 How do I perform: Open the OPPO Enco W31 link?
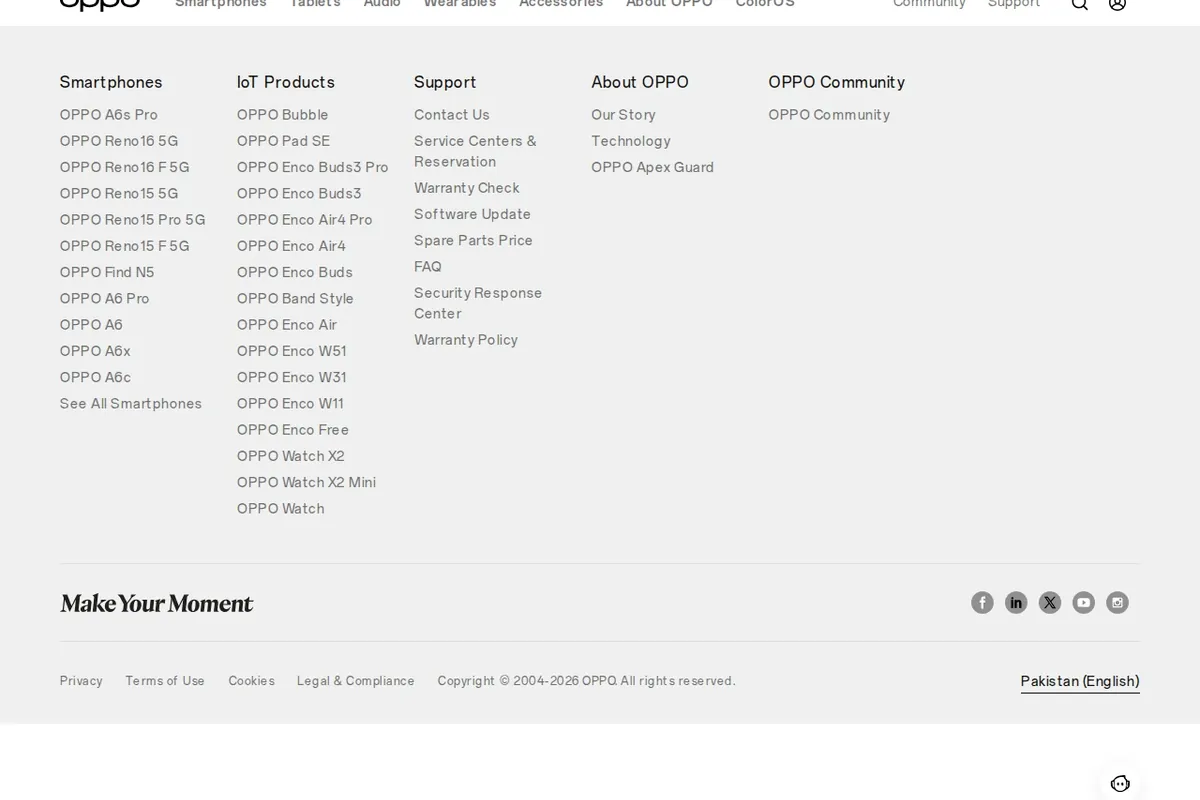coord(291,377)
